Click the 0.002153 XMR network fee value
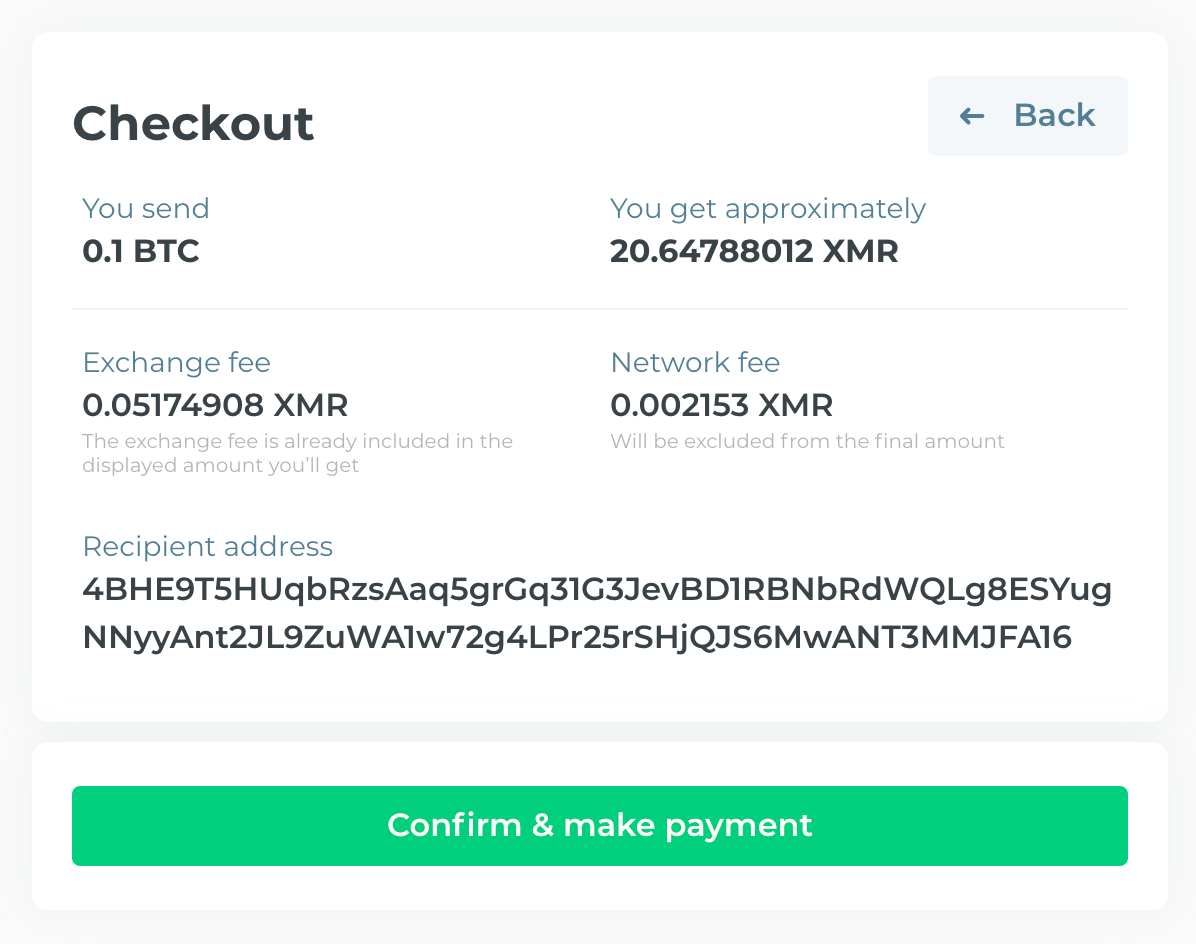Screen dimensions: 1196x944 [x=721, y=405]
